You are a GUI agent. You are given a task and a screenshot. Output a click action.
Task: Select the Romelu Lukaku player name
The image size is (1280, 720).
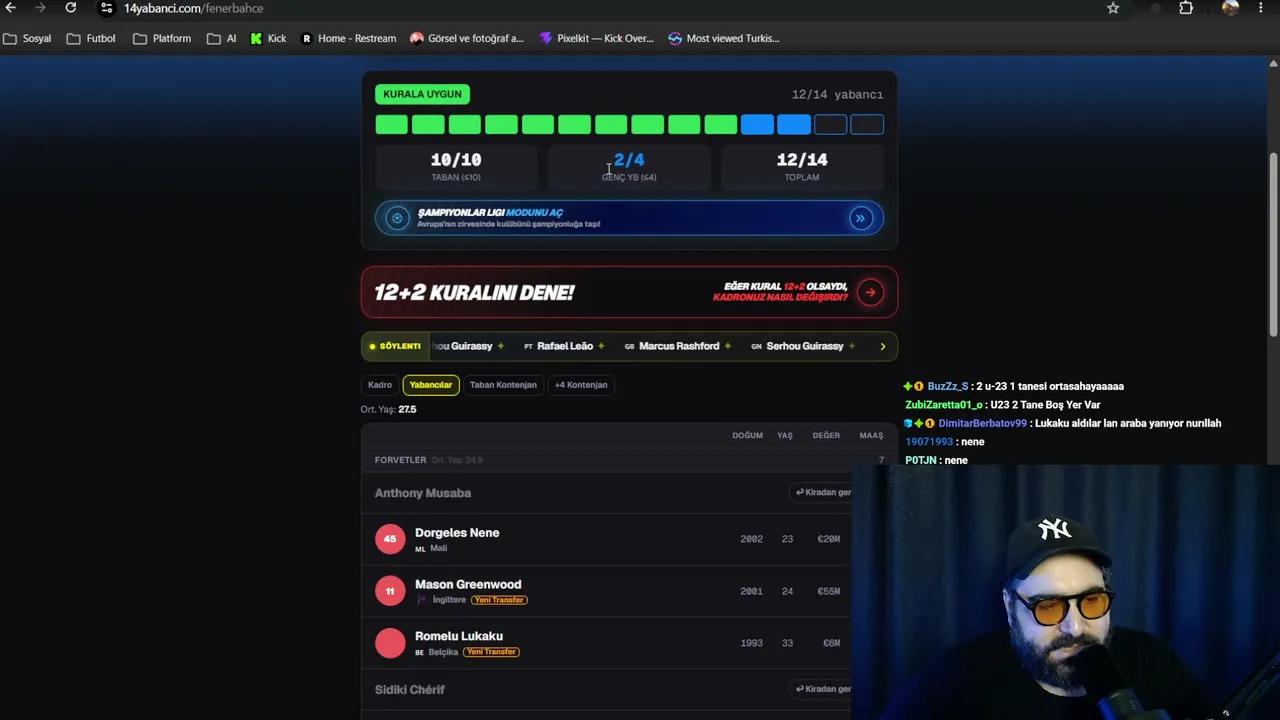pyautogui.click(x=459, y=636)
